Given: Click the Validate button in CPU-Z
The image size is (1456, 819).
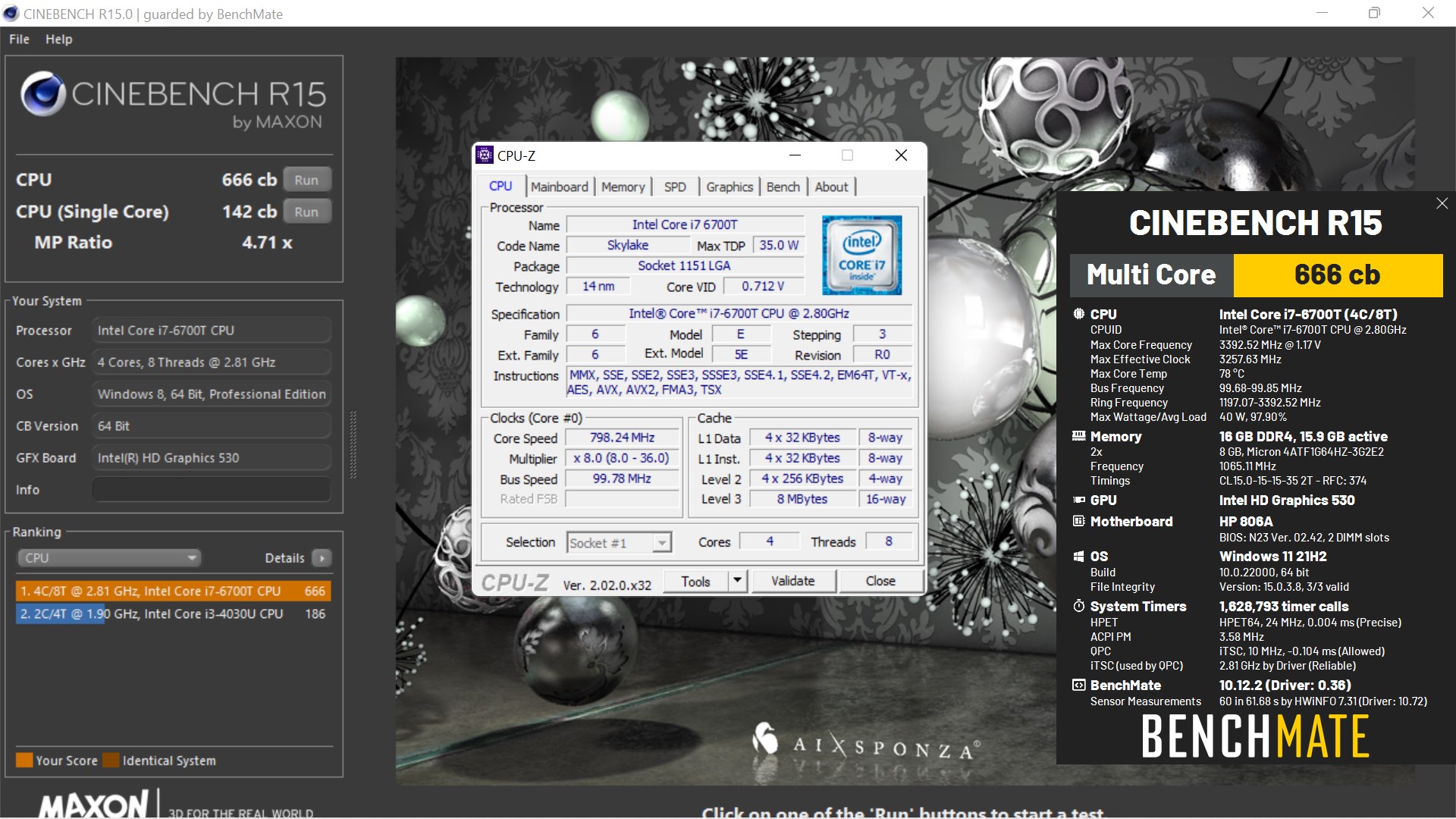Looking at the screenshot, I should point(792,581).
